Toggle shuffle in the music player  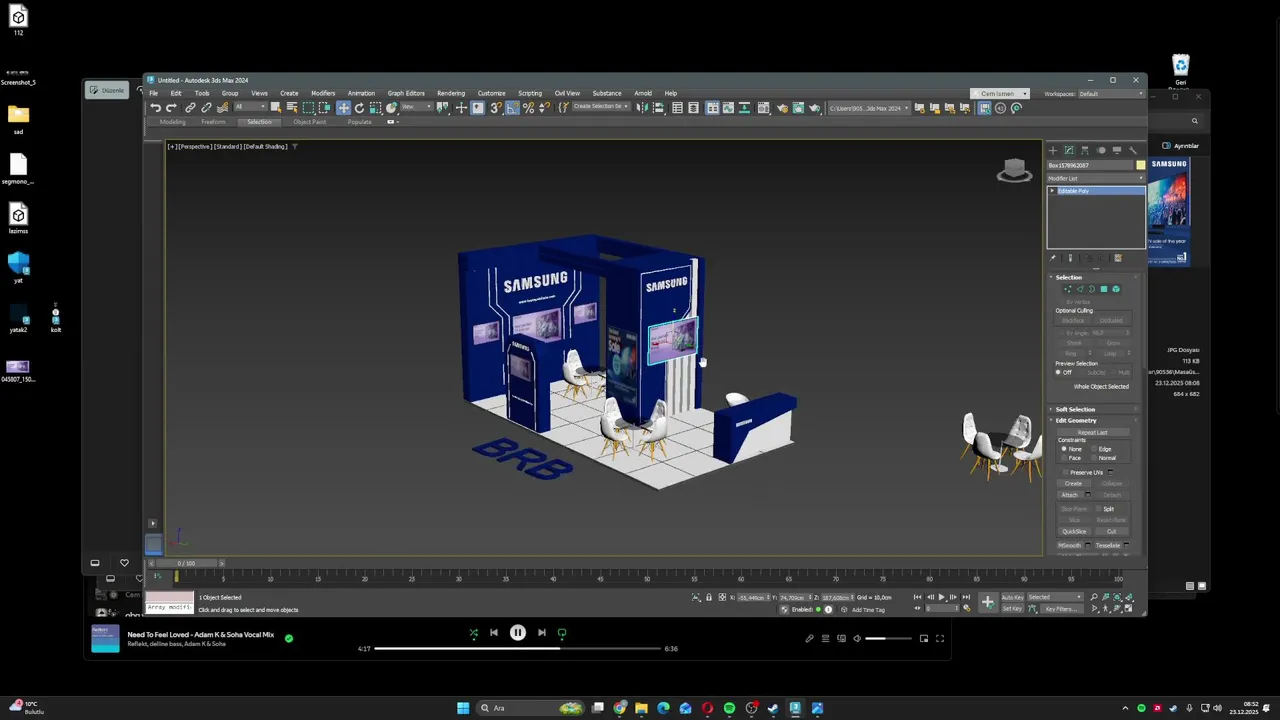pos(474,633)
